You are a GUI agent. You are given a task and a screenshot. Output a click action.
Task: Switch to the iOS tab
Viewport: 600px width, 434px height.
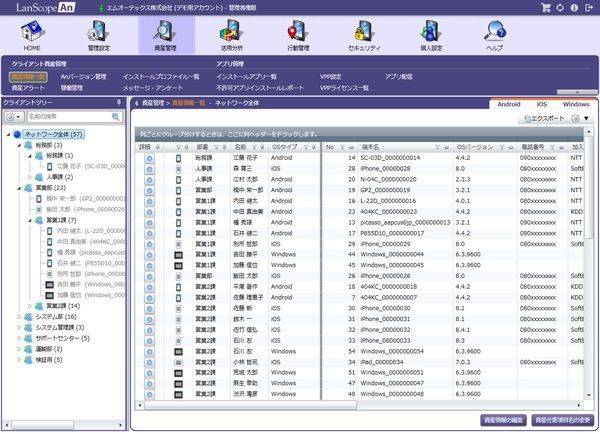coord(543,103)
